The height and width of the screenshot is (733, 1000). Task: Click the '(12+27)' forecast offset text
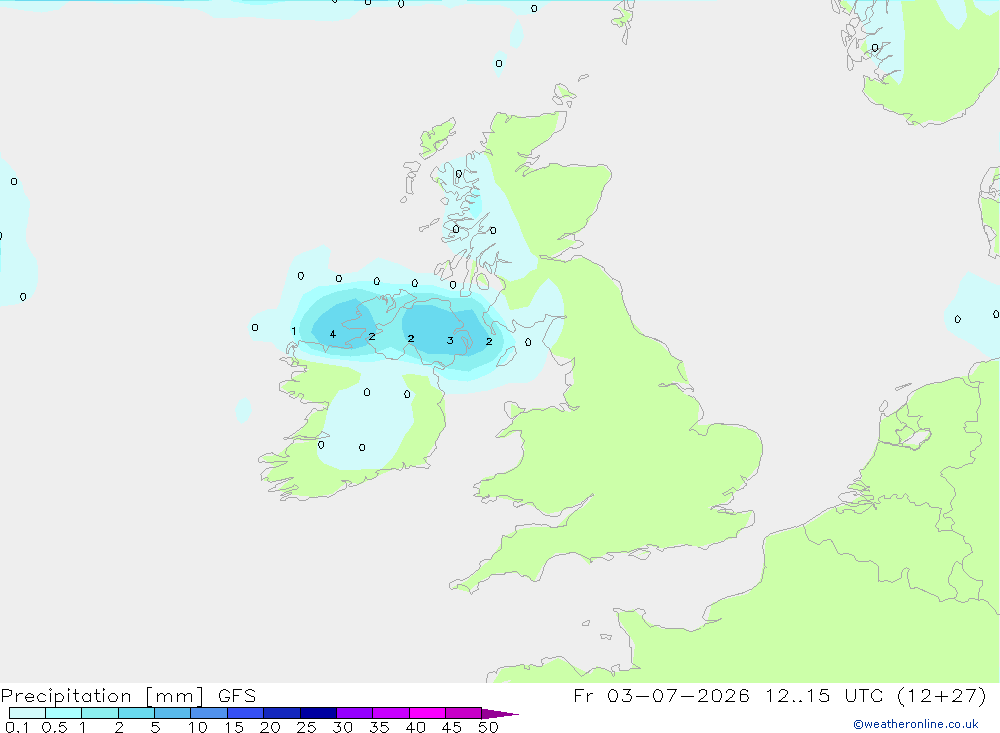pos(941,695)
